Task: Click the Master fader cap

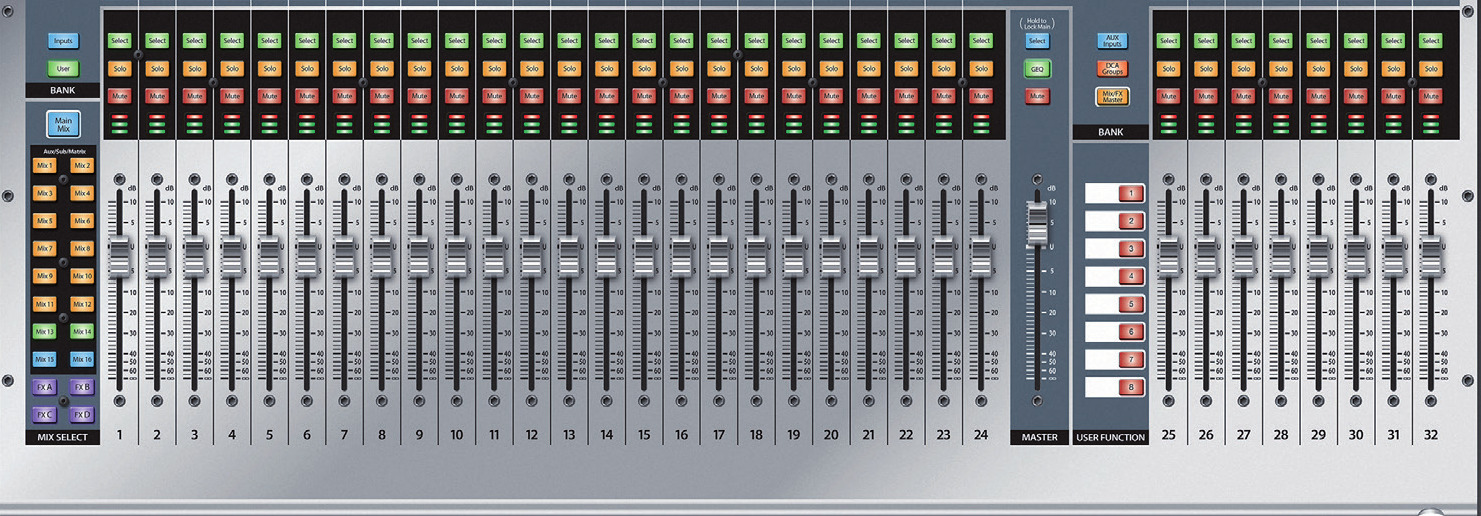Action: click(x=1037, y=224)
